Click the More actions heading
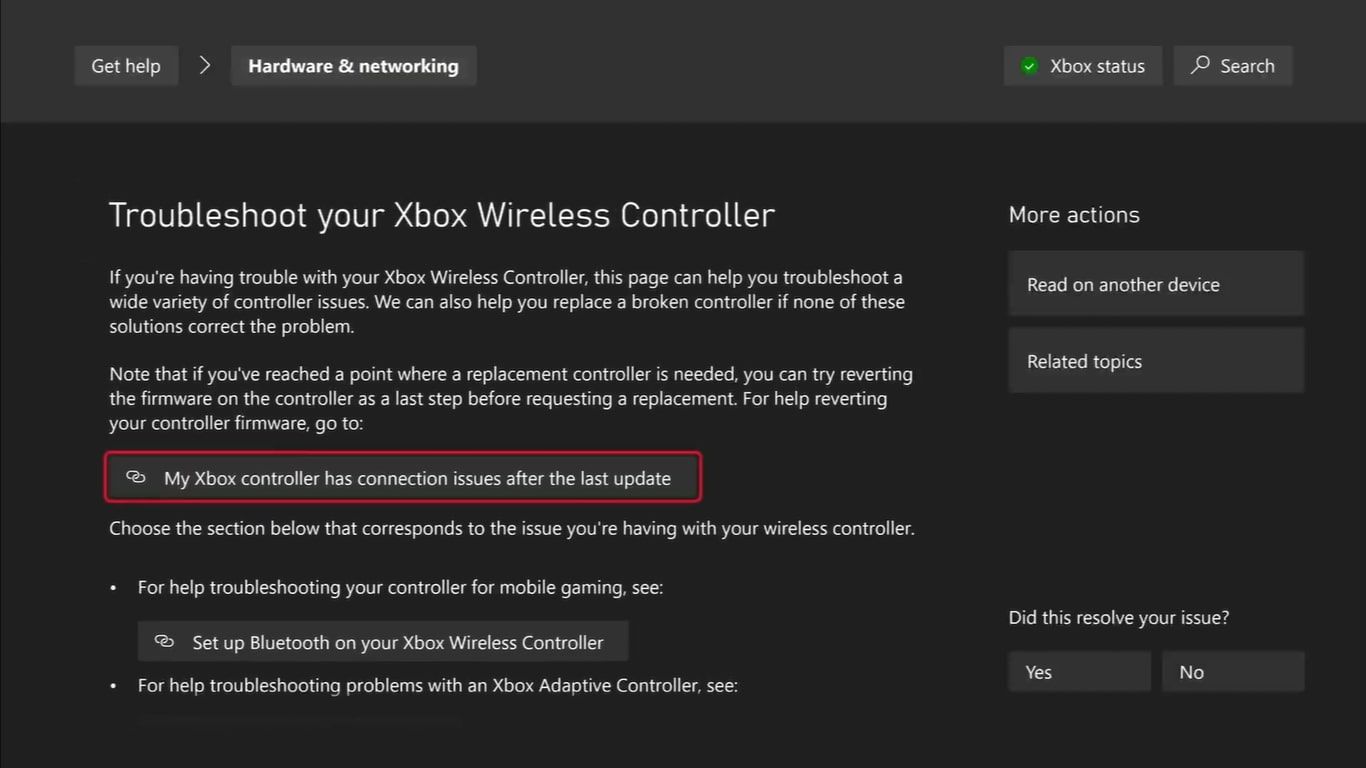Screen dimensions: 1366x768 (1074, 215)
